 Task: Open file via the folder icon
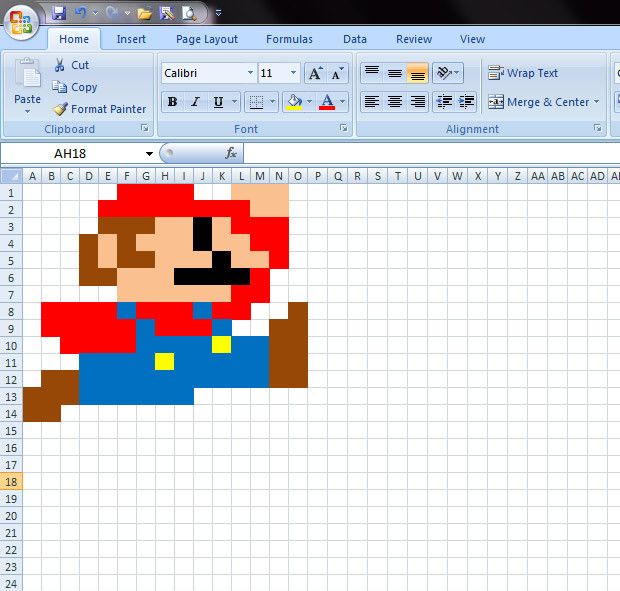tap(145, 14)
